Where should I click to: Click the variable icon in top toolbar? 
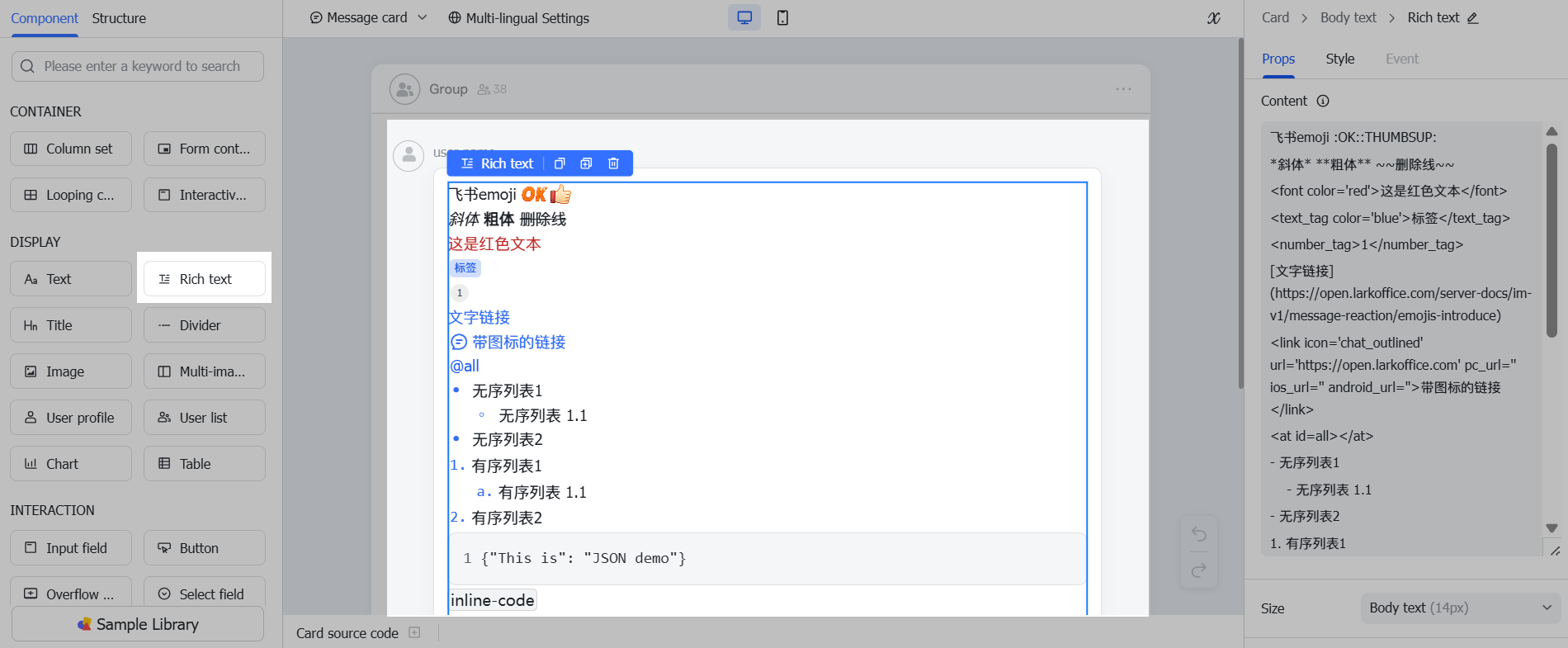[1214, 17]
